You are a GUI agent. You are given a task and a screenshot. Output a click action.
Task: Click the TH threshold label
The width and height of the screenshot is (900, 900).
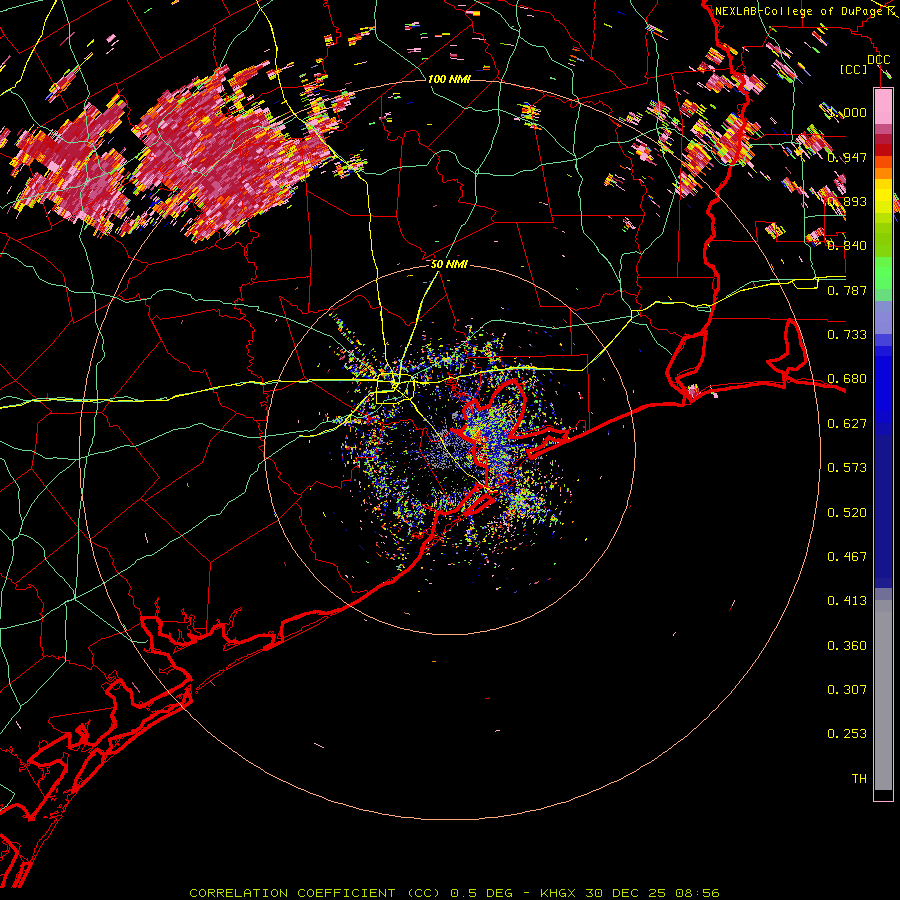859,779
